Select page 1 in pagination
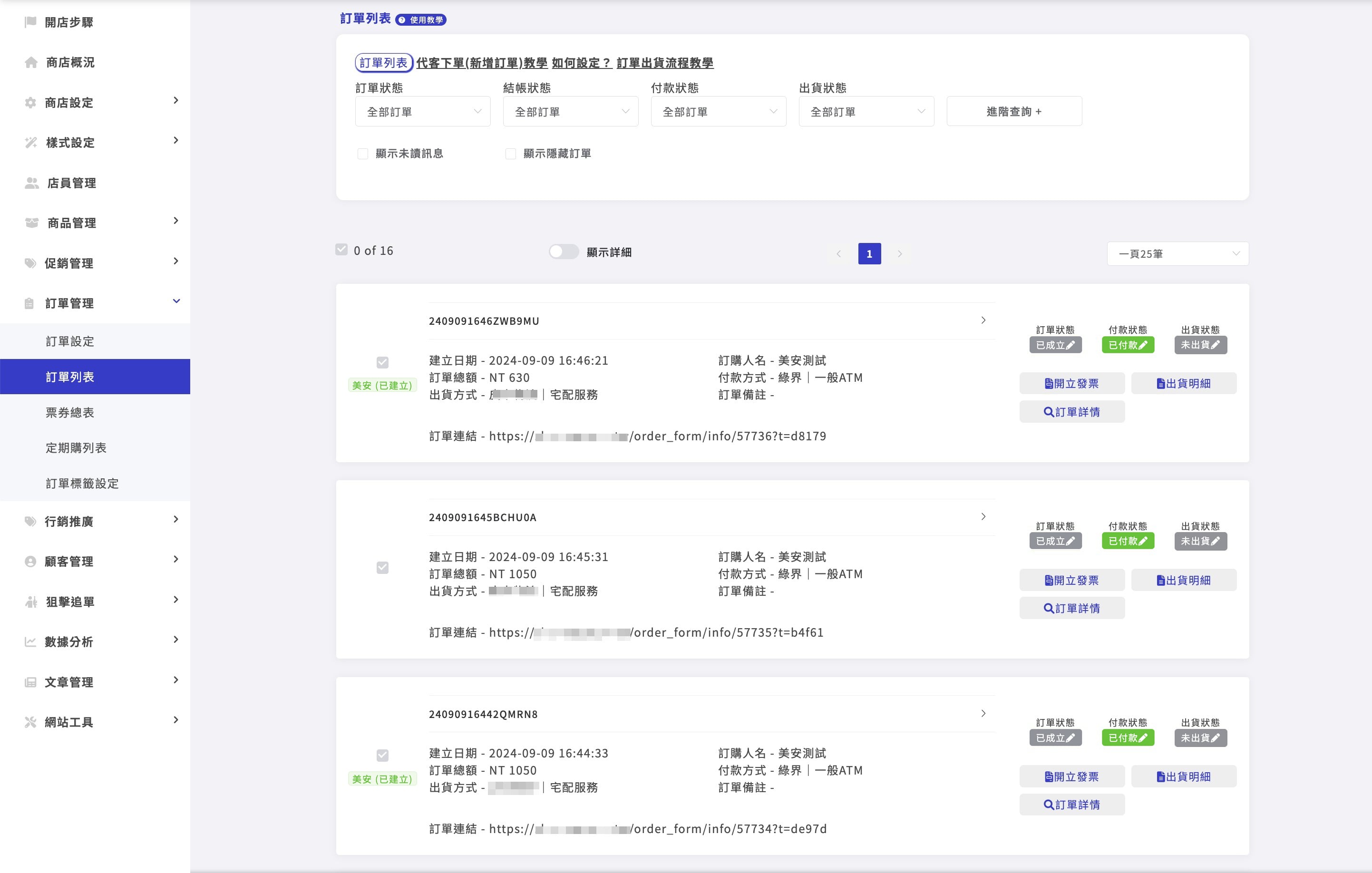The width and height of the screenshot is (1372, 873). (x=869, y=253)
